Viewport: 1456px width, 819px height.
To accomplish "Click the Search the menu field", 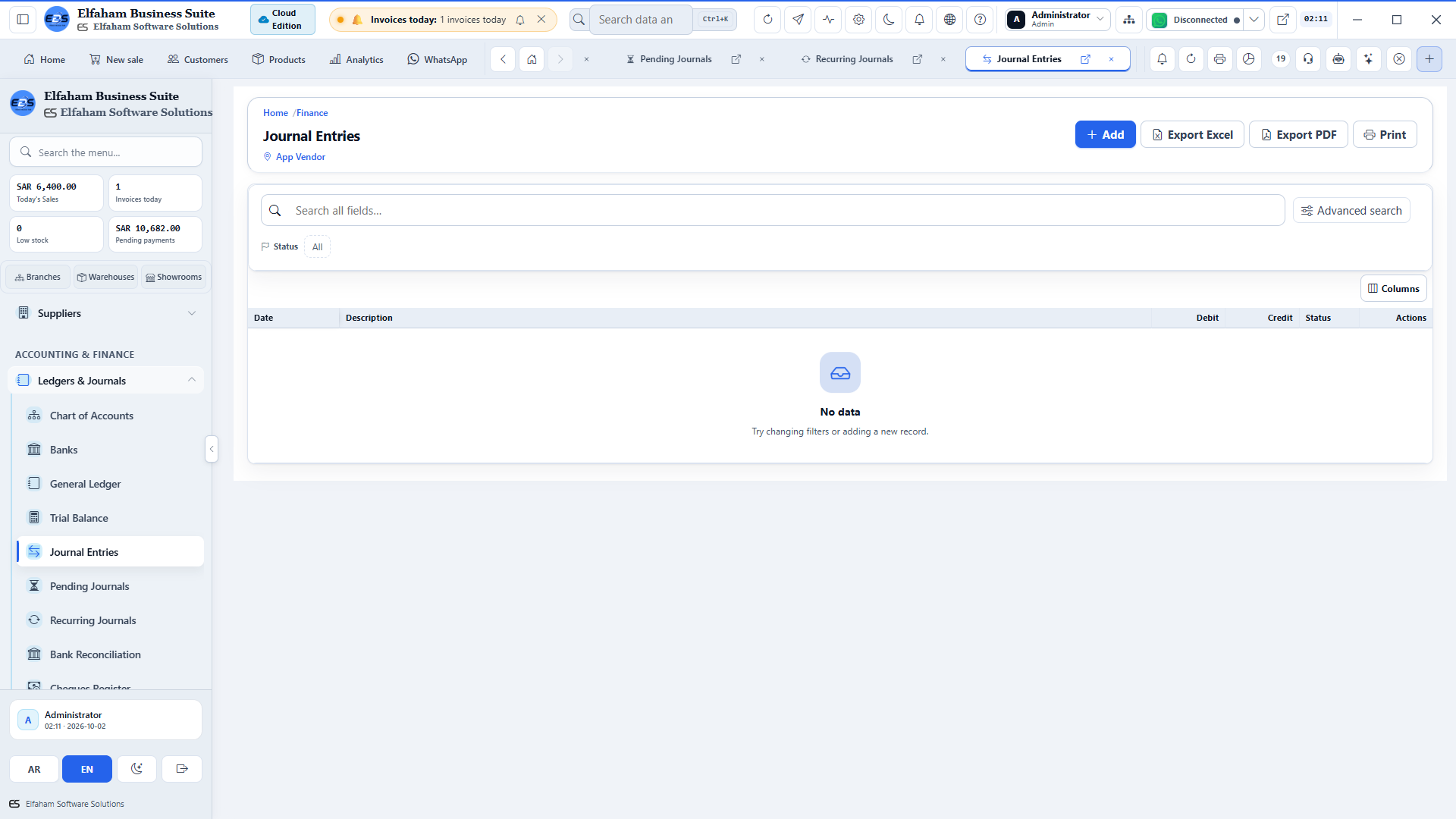I will tap(106, 152).
